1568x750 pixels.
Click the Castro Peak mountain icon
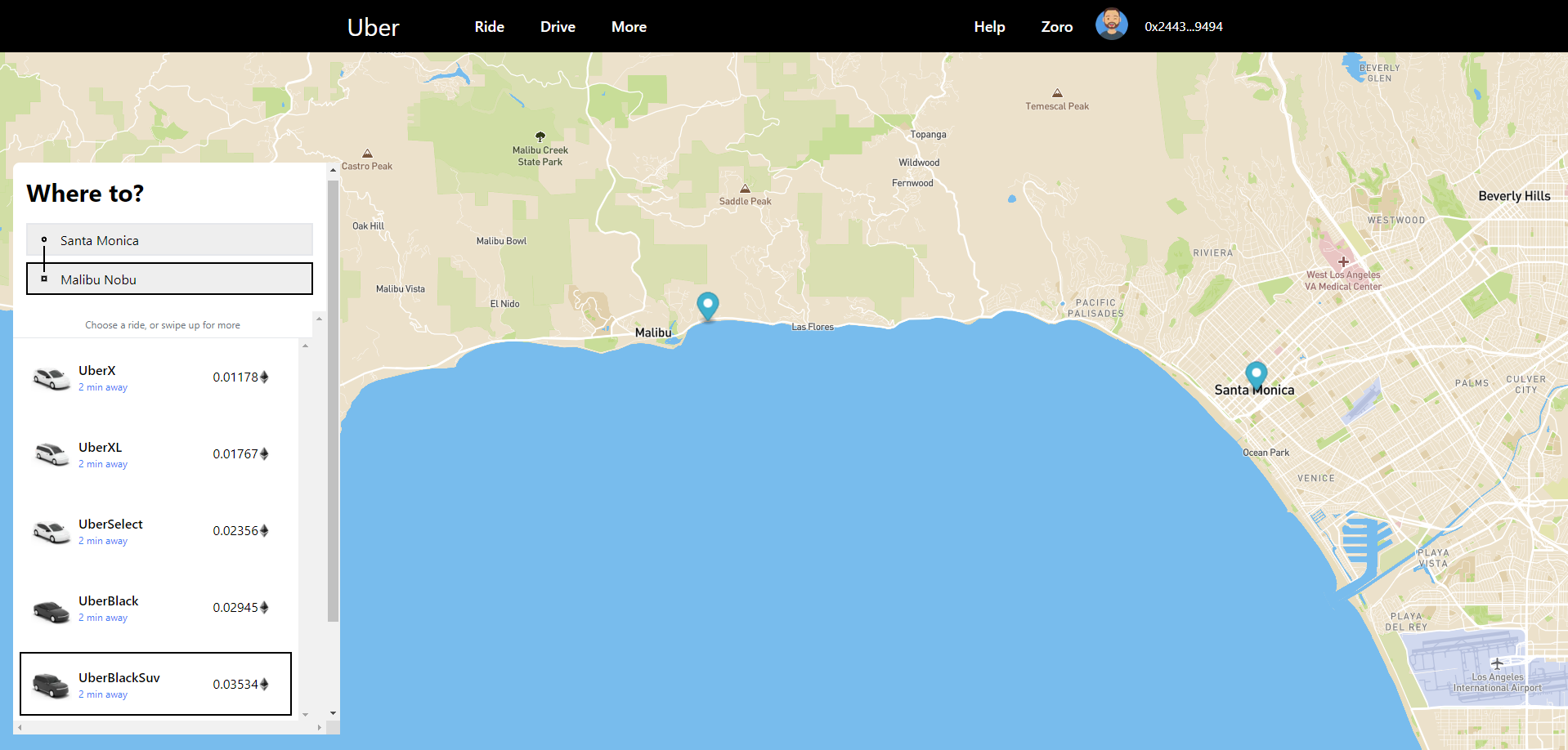(x=367, y=154)
